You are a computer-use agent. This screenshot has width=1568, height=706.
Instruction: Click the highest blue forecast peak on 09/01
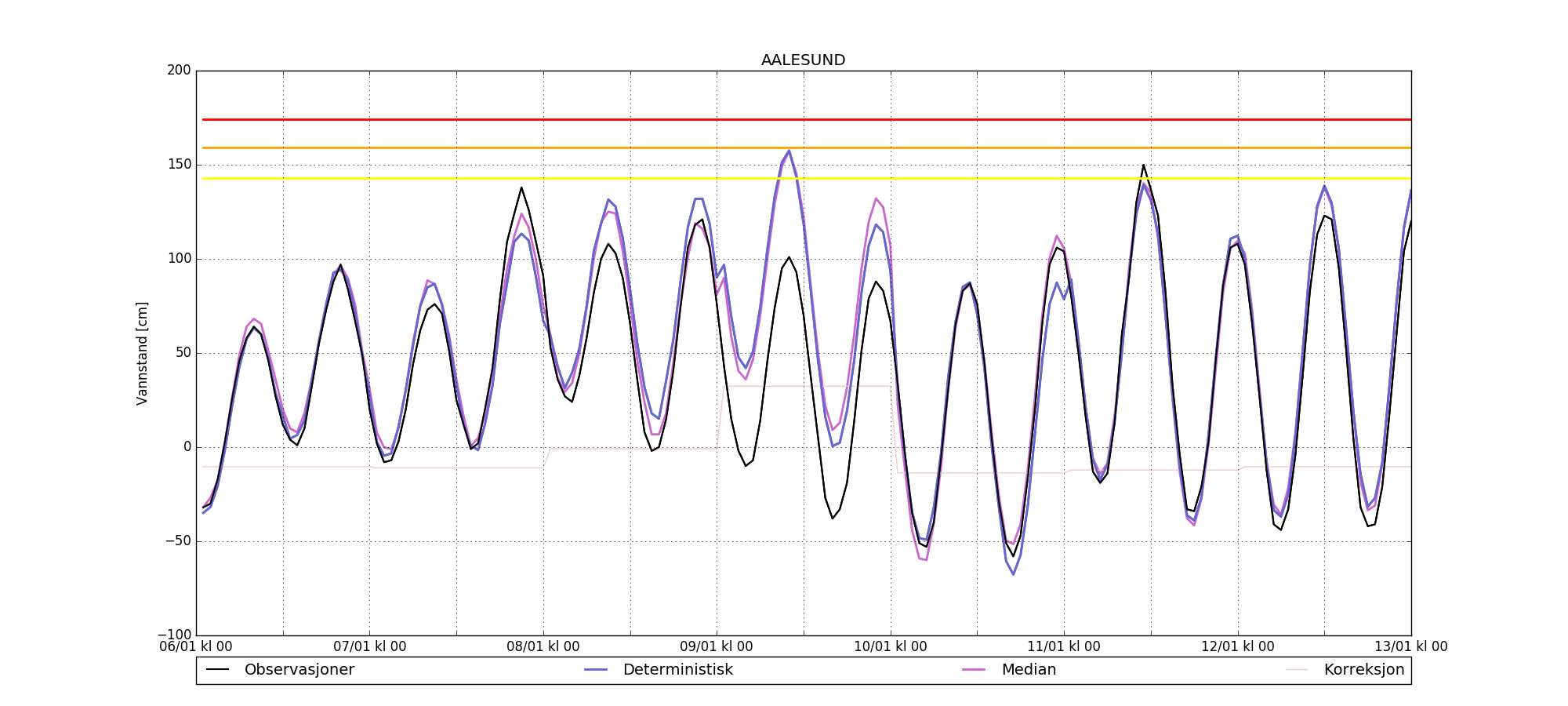[789, 151]
